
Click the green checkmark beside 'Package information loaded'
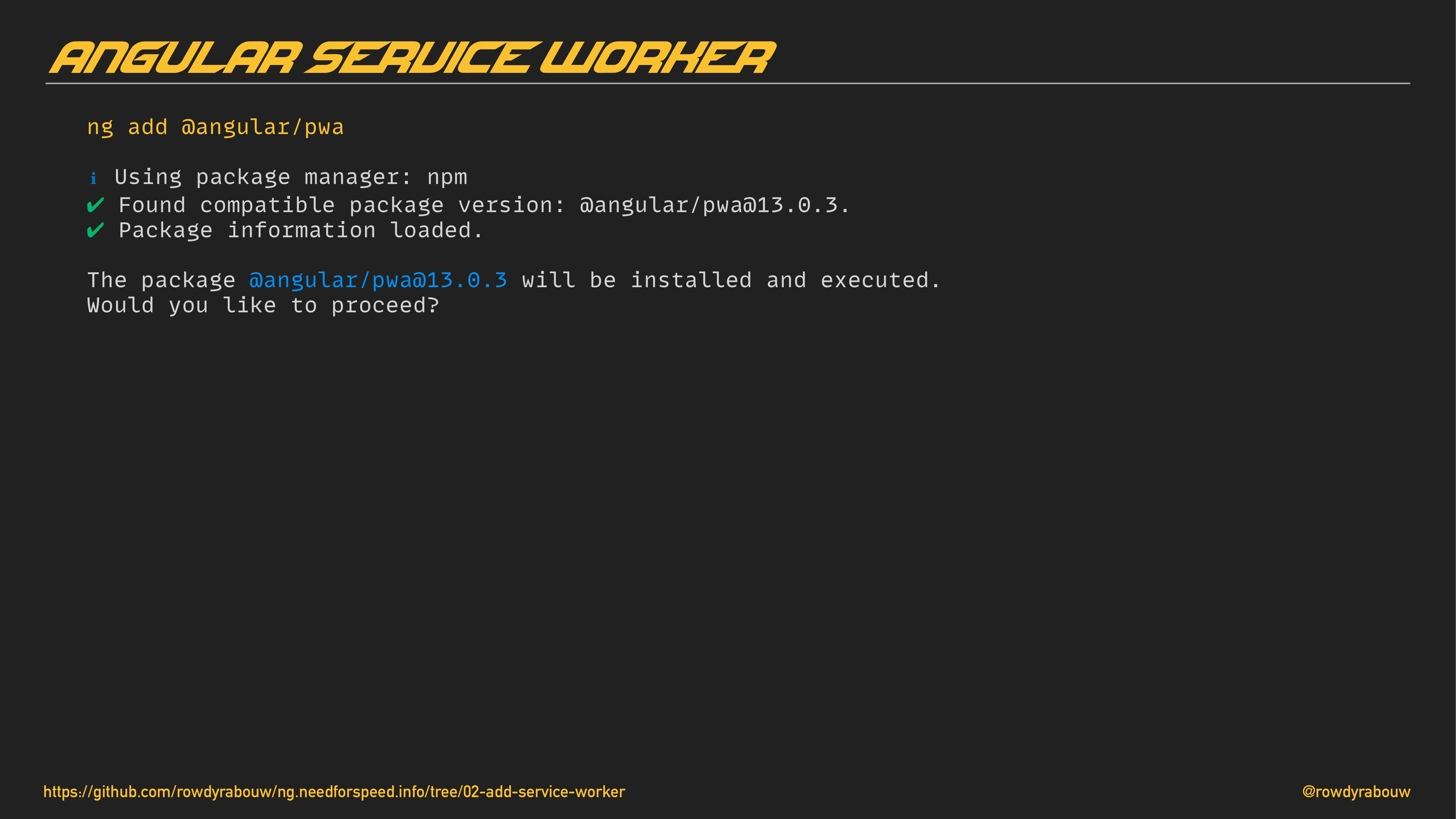tap(96, 230)
